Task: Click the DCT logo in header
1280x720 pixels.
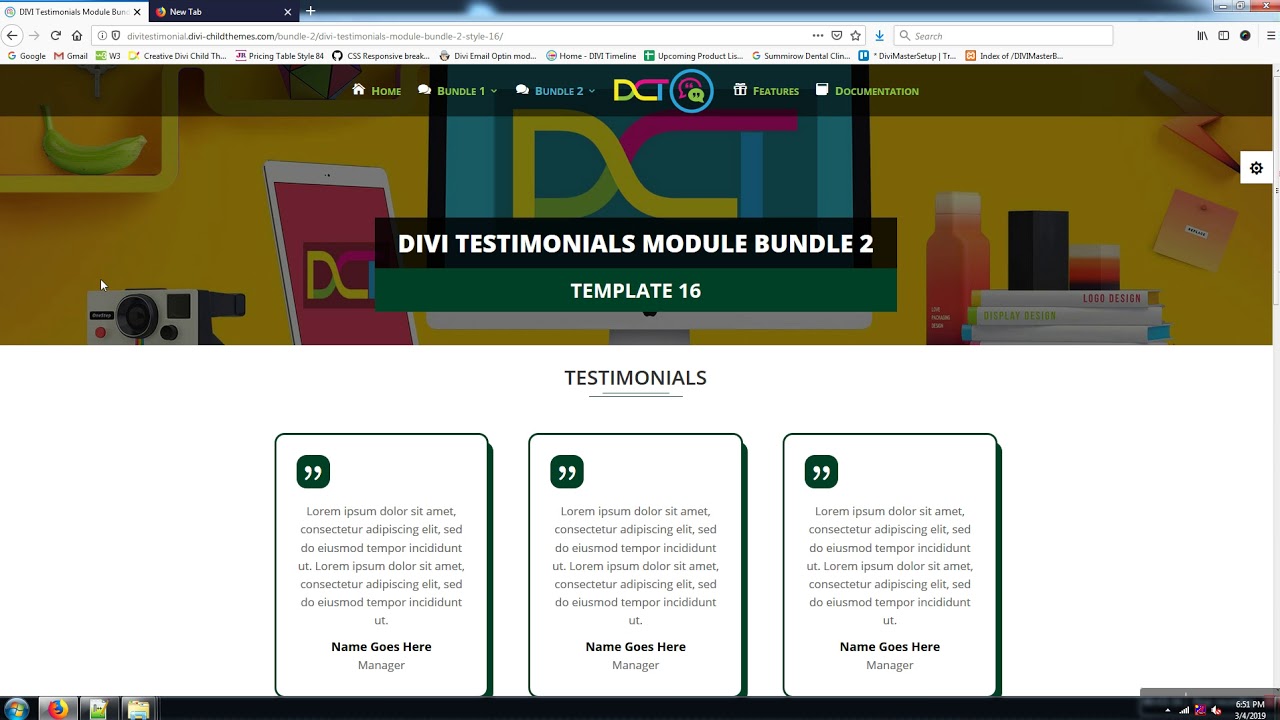Action: pos(664,91)
